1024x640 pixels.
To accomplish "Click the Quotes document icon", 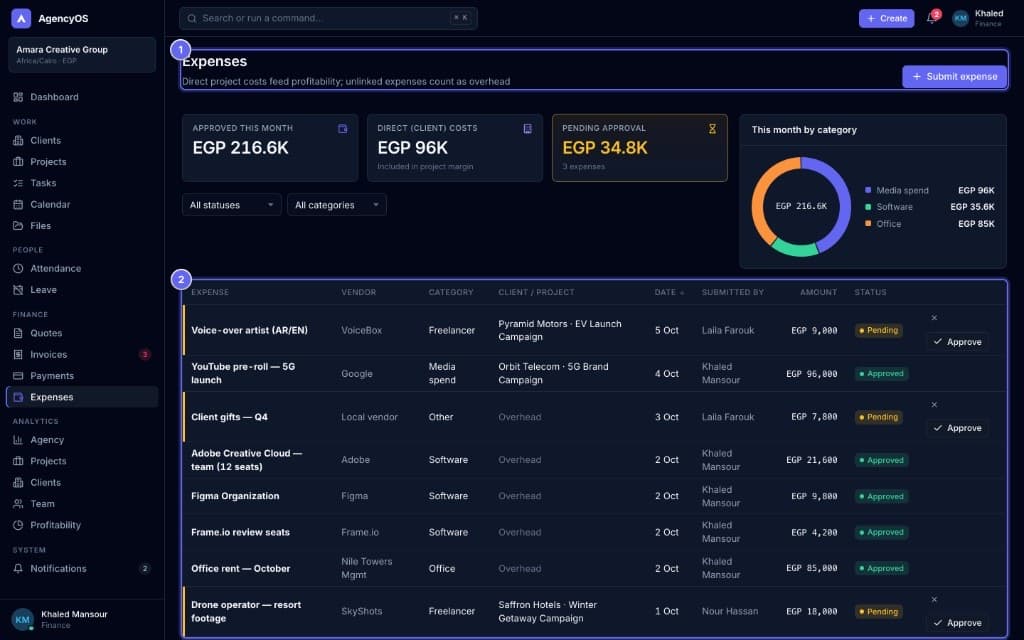I will (x=18, y=333).
